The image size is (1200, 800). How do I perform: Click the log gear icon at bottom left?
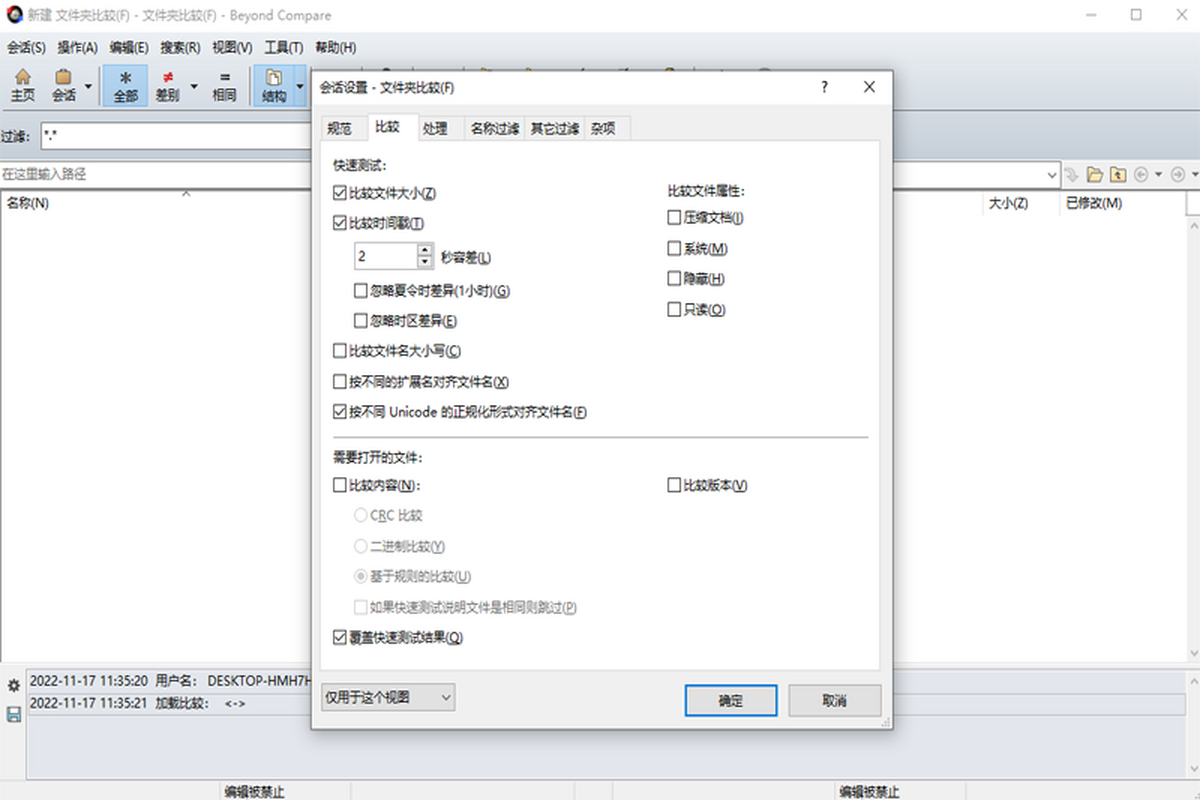pyautogui.click(x=14, y=686)
